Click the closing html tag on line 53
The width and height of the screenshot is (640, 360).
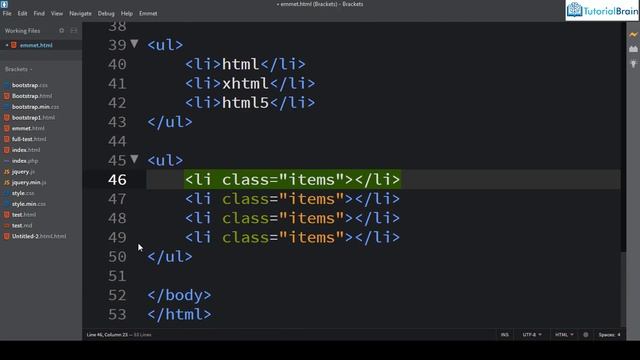[x=179, y=314]
